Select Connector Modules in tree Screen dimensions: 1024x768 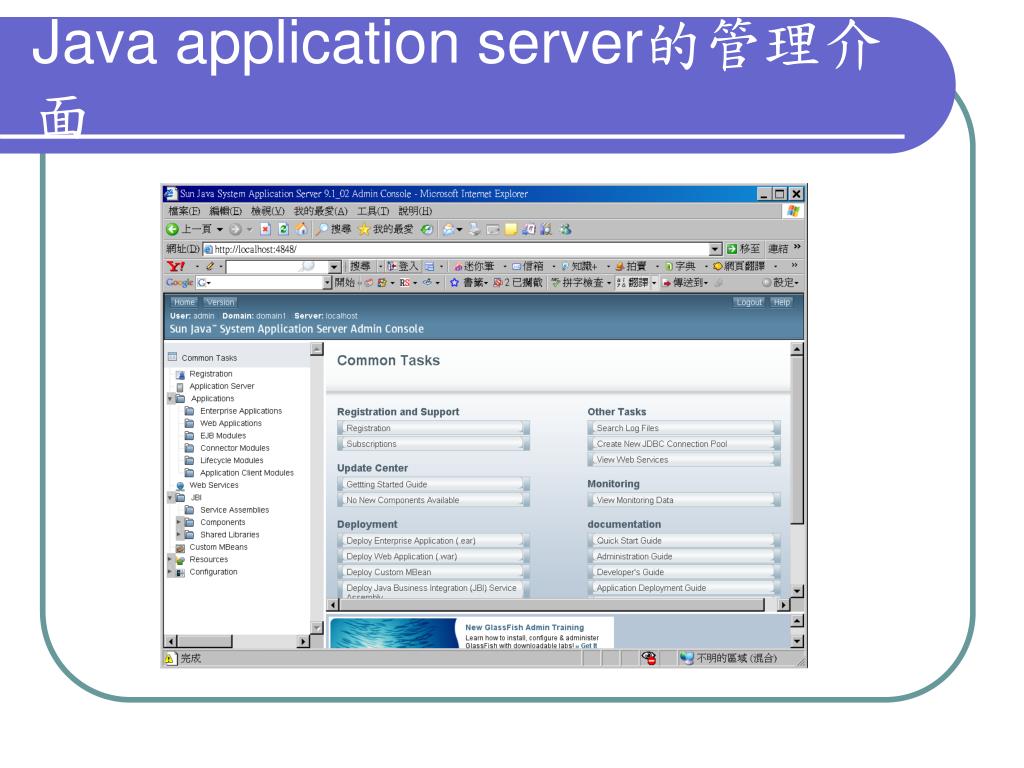[234, 448]
